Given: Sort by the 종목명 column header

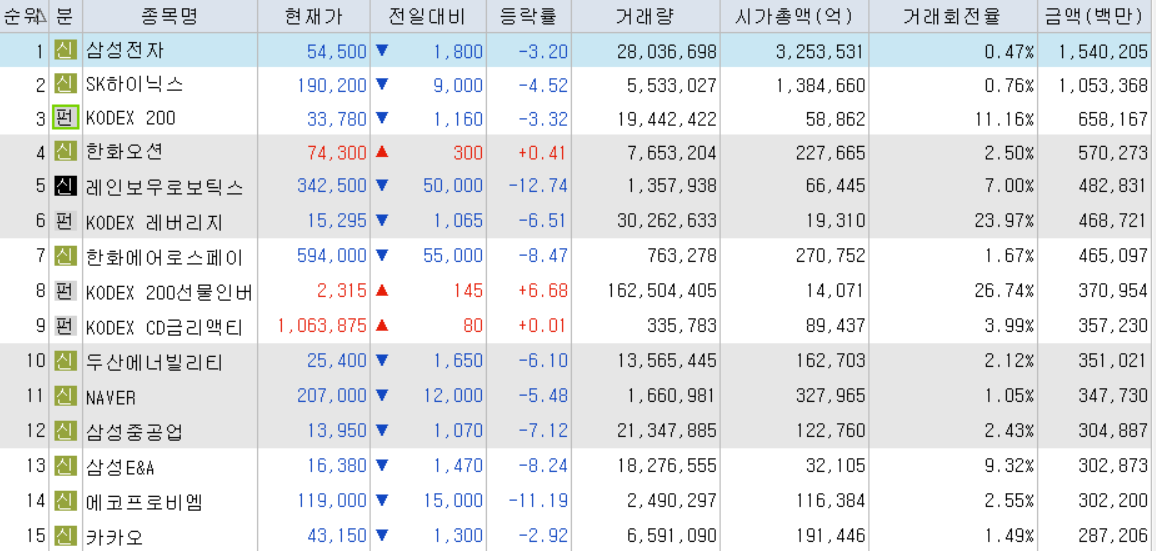Looking at the screenshot, I should (170, 16).
